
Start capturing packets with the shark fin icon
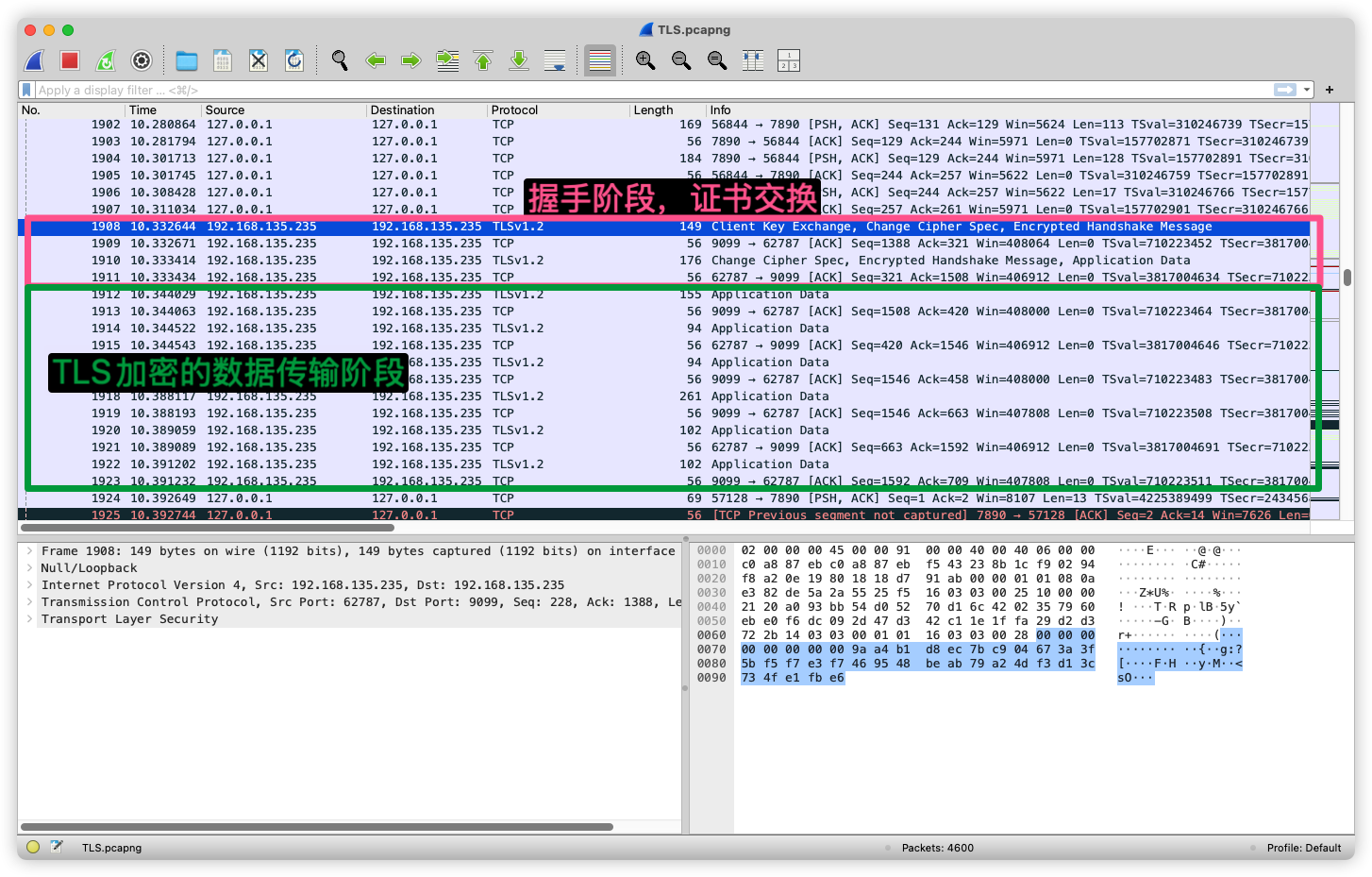(35, 61)
